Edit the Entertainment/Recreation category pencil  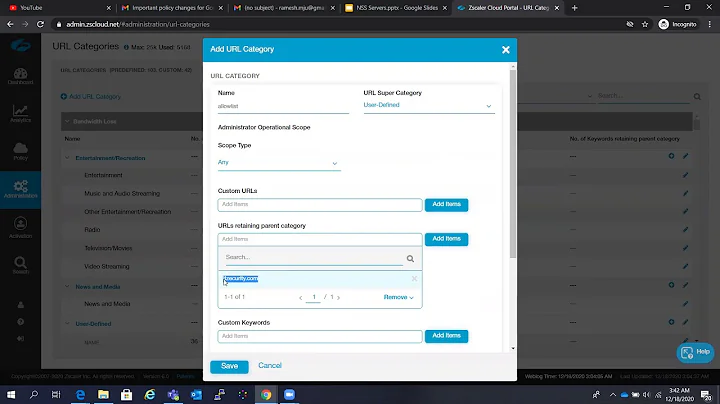685,156
